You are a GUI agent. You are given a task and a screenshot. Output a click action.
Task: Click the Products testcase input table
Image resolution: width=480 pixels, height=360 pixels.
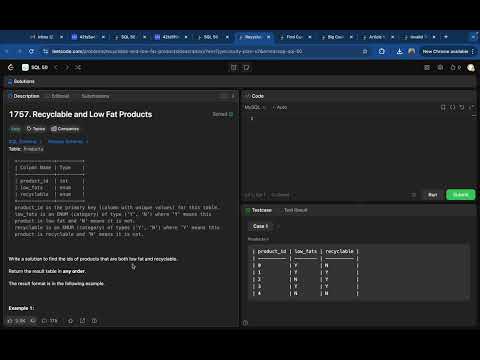(x=359, y=272)
